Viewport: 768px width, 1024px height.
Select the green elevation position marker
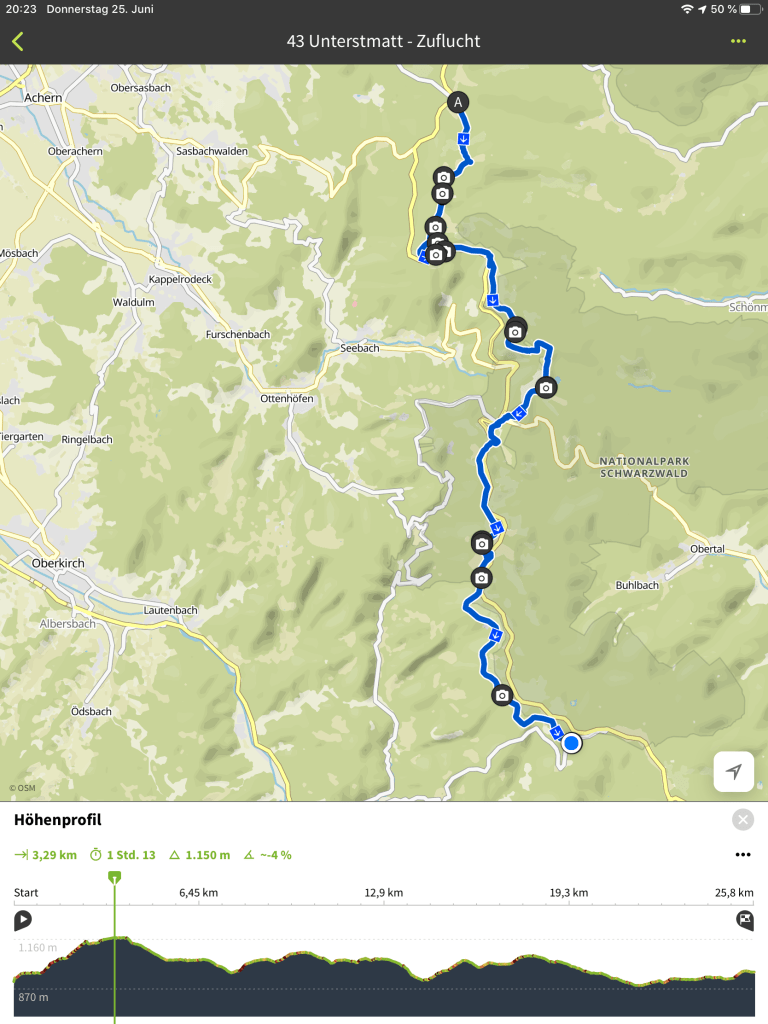(x=114, y=877)
